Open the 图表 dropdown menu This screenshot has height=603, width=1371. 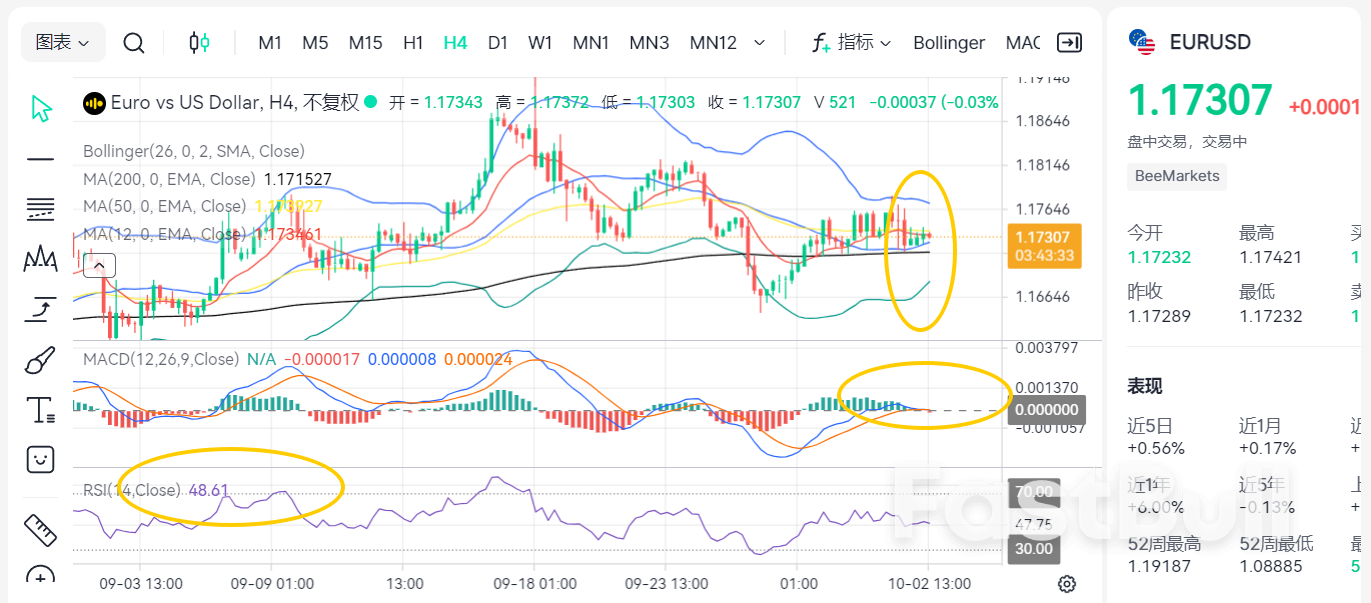[63, 43]
